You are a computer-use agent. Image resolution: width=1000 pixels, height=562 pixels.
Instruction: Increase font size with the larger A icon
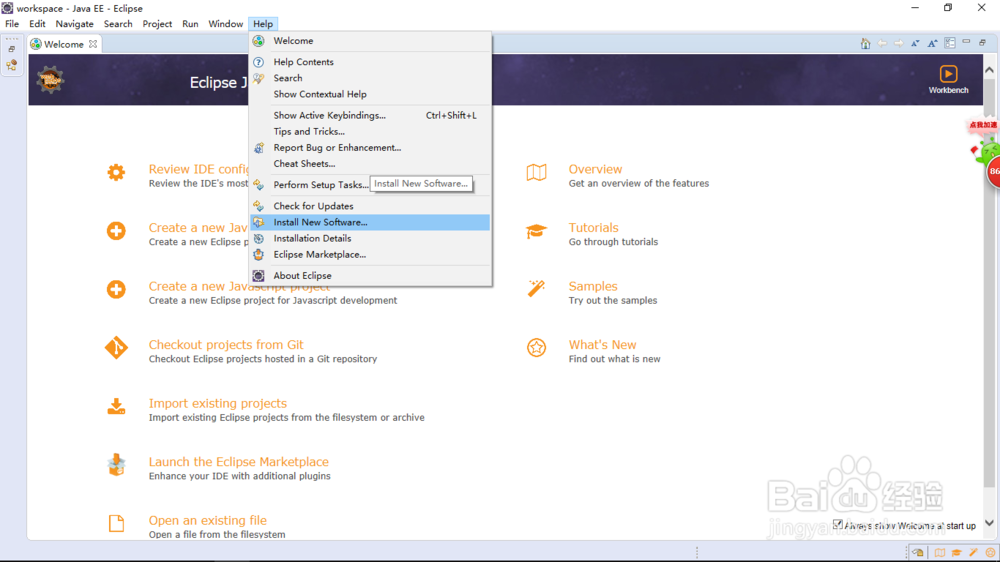(x=932, y=43)
